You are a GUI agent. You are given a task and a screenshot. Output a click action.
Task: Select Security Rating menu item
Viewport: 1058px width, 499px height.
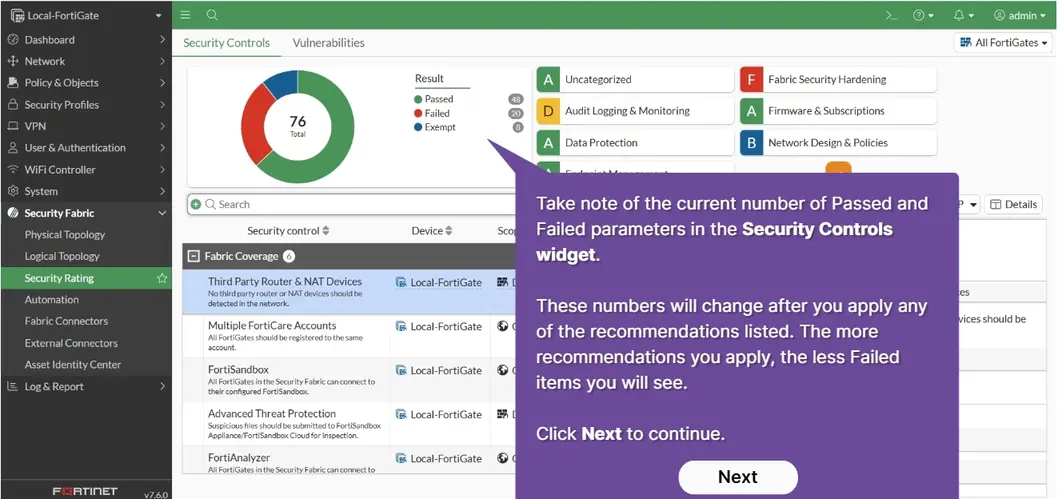pyautogui.click(x=86, y=278)
